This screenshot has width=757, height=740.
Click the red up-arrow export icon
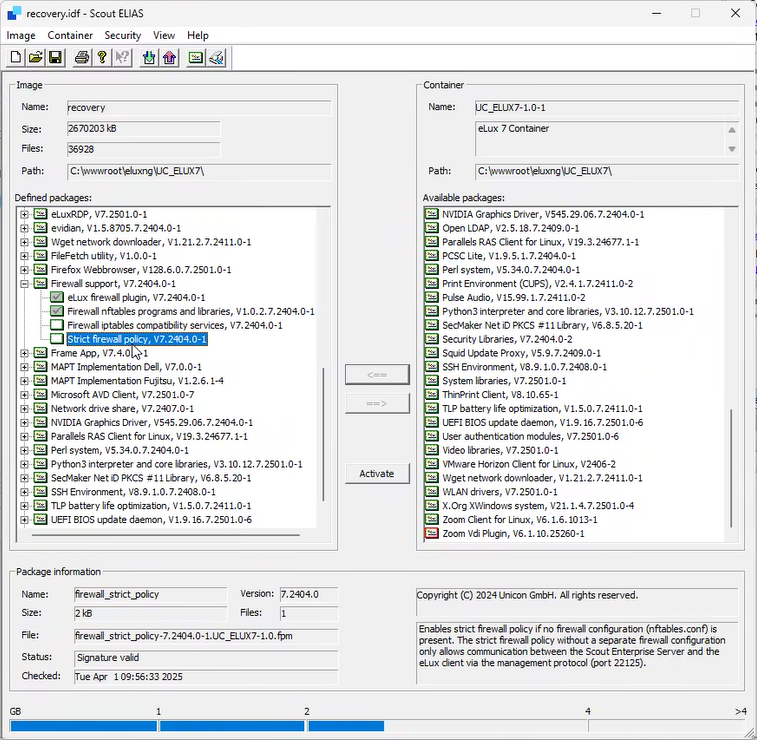(x=169, y=57)
